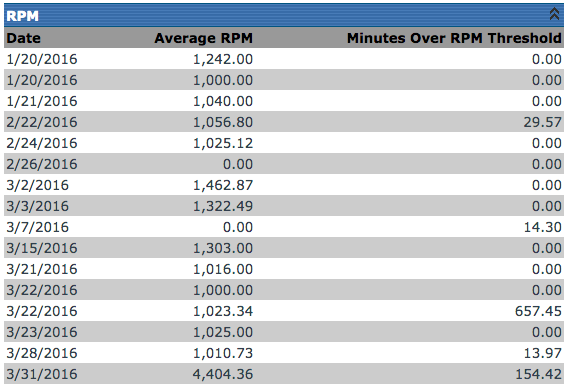
Task: Select the 1,016.00 average RPM value
Action: click(x=223, y=269)
